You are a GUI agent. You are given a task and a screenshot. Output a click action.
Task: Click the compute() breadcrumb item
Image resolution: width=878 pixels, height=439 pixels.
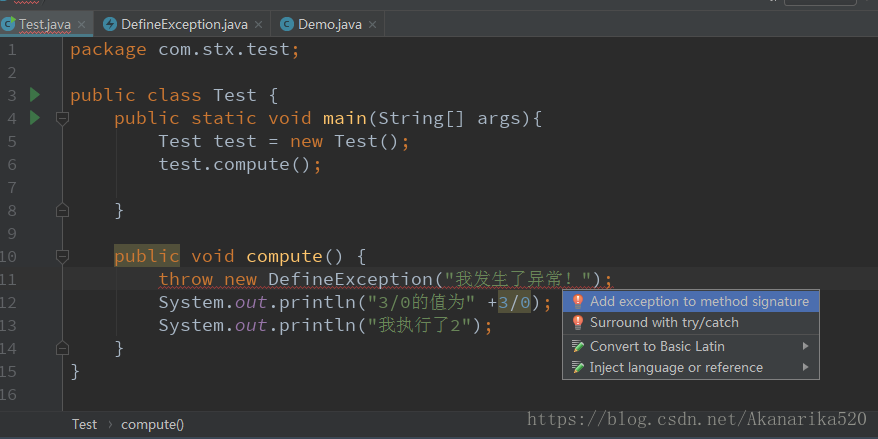(x=152, y=424)
